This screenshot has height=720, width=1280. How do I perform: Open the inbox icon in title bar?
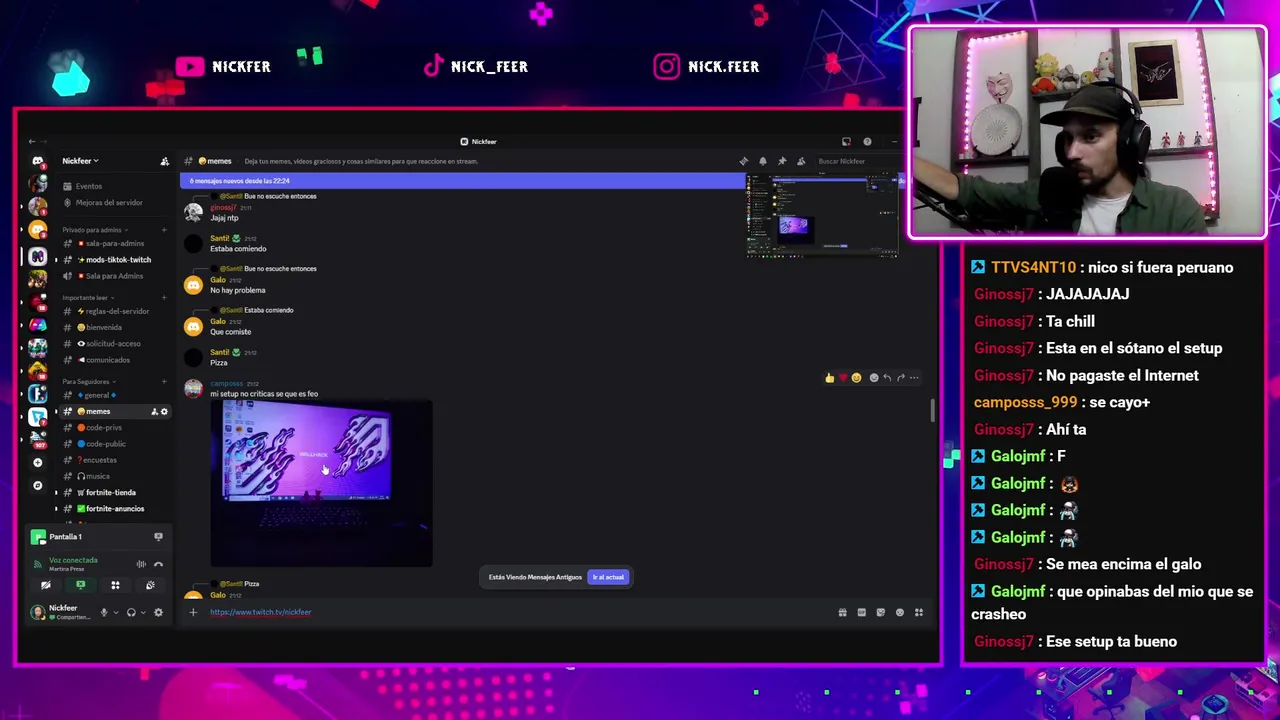click(x=846, y=142)
